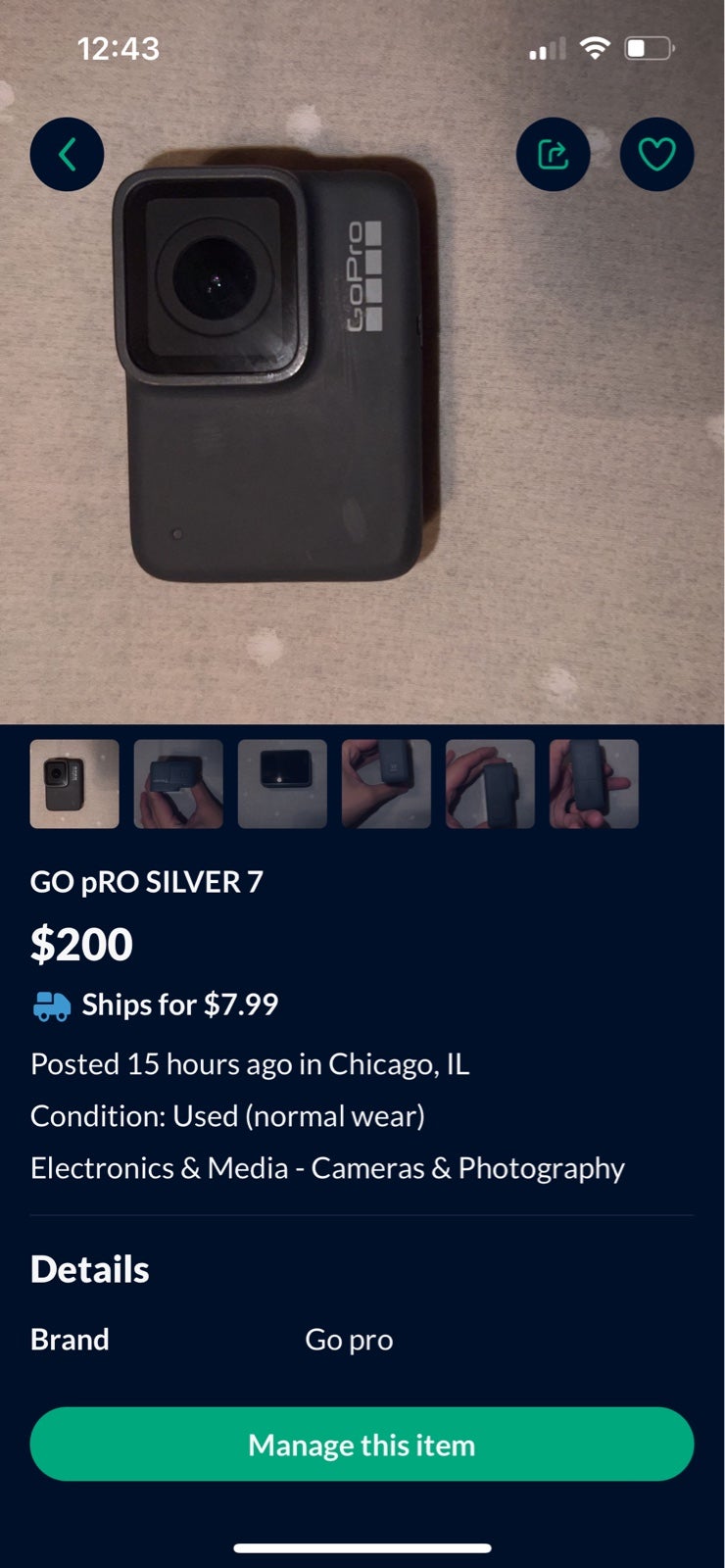Tap the Ships for $7.99 text

click(180, 1004)
